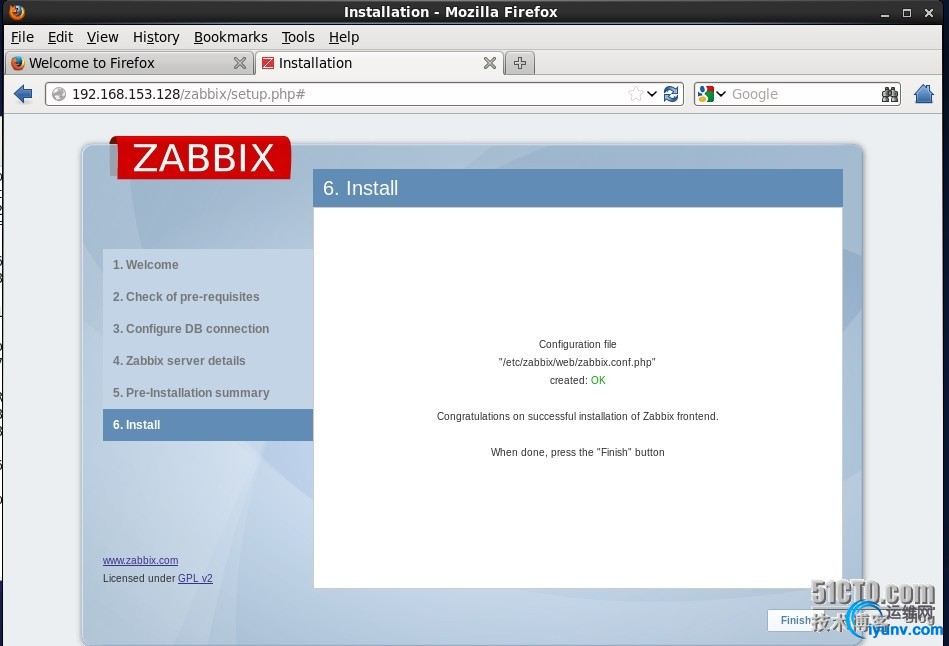Click the Congratulations message text
The height and width of the screenshot is (646, 949).
(x=577, y=416)
